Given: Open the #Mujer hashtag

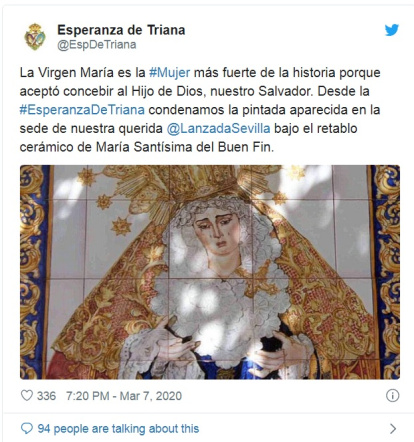Looking at the screenshot, I should point(170,72).
